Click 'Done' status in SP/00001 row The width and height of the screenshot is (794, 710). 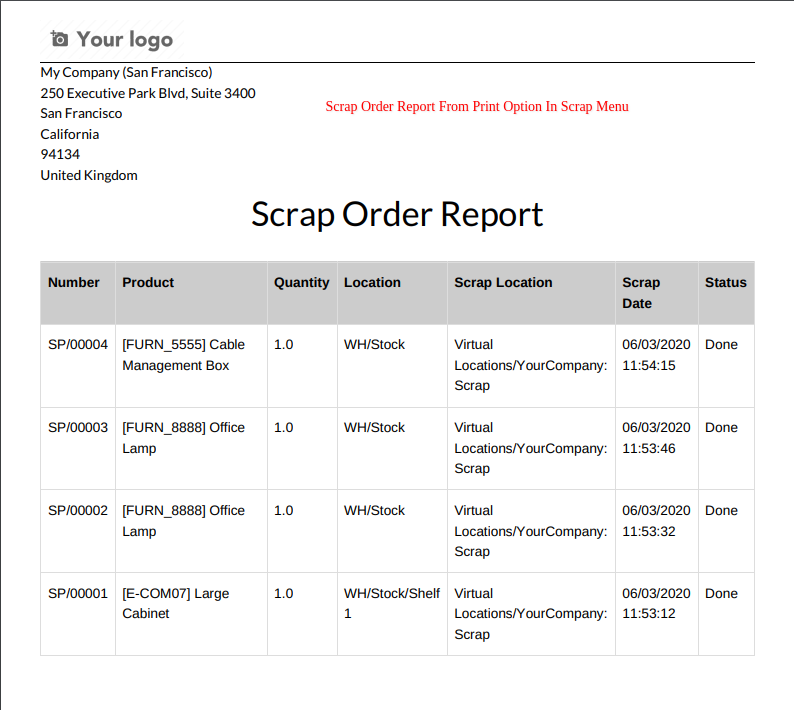[721, 594]
